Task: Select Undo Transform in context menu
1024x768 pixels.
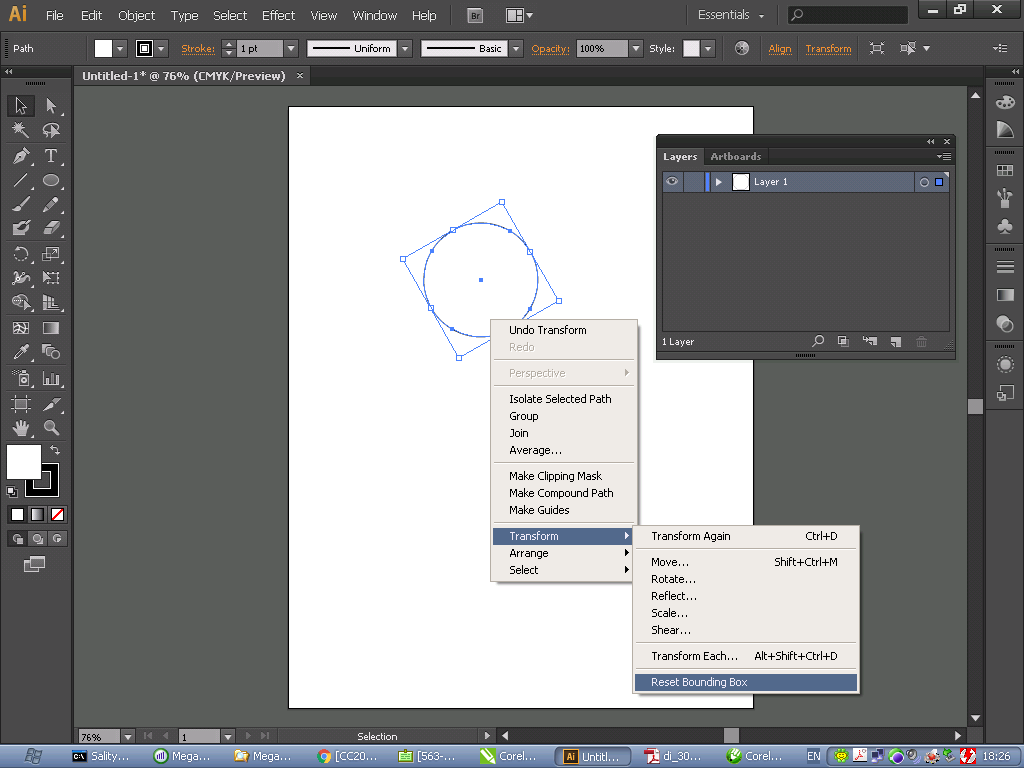Action: (548, 330)
